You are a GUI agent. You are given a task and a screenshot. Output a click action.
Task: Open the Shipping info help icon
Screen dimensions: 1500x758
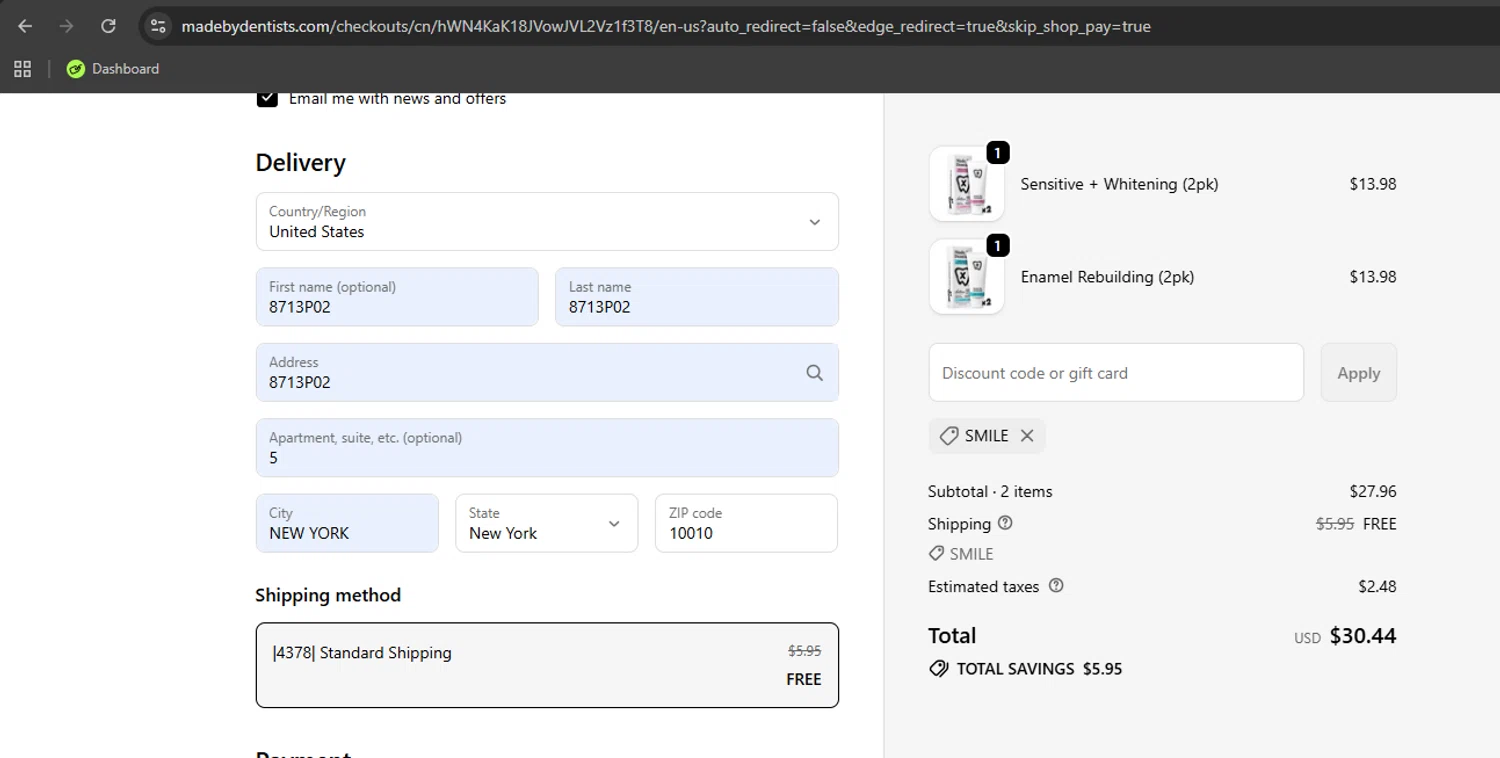(x=1005, y=523)
